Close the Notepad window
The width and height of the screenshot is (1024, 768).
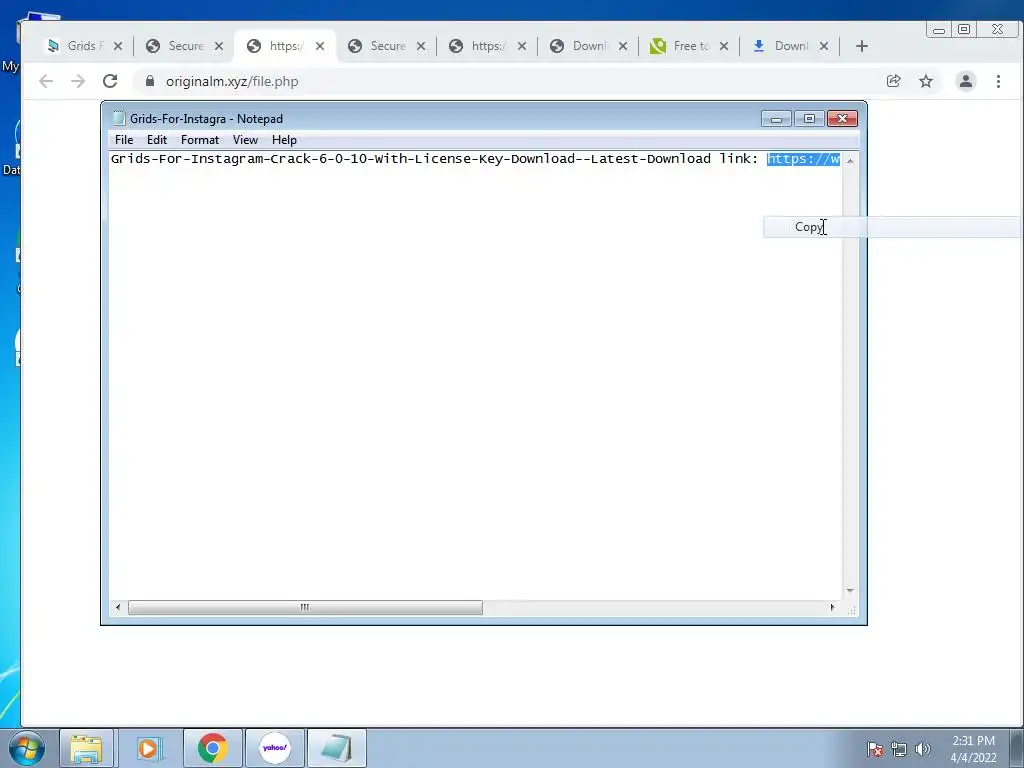(x=842, y=119)
